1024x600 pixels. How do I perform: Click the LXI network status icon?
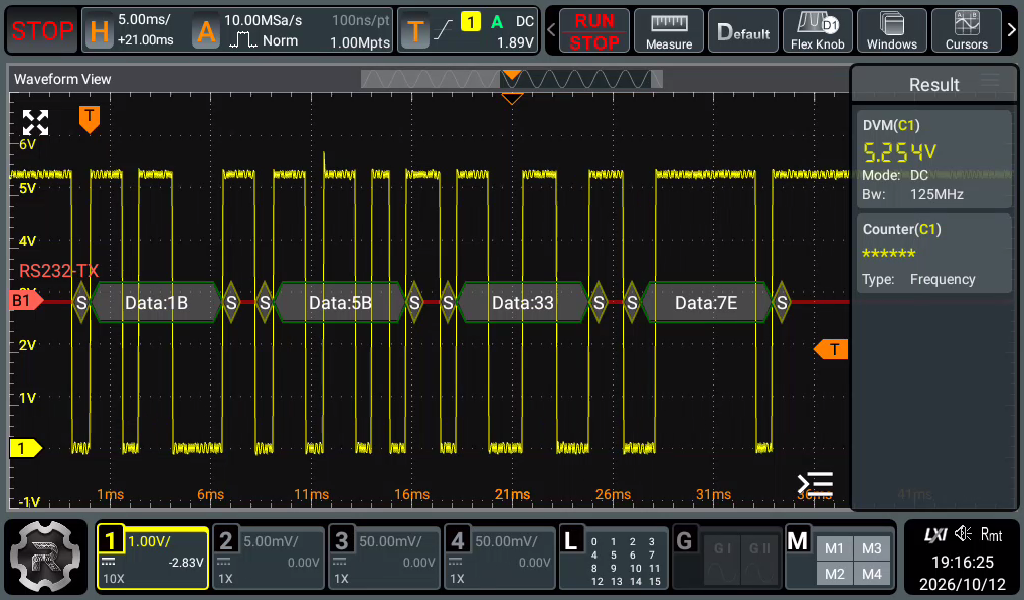click(x=935, y=535)
